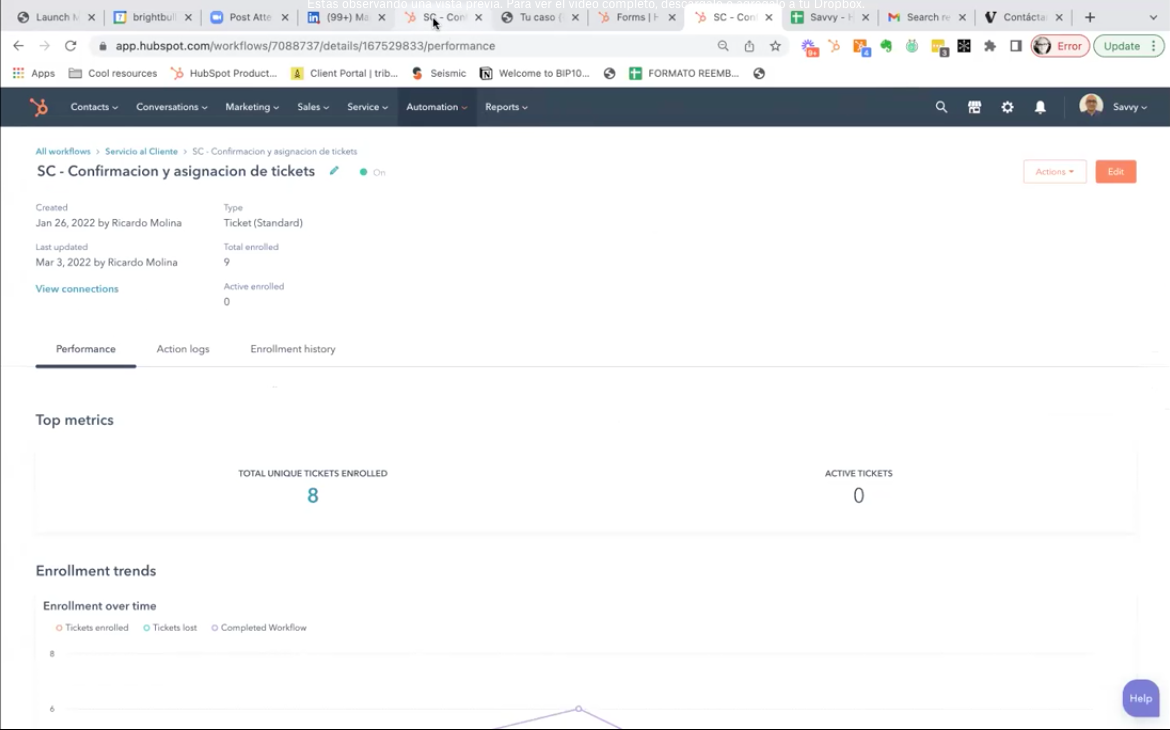Click the total unique tickets number 8
Viewport: 1170px width, 730px height.
(313, 495)
